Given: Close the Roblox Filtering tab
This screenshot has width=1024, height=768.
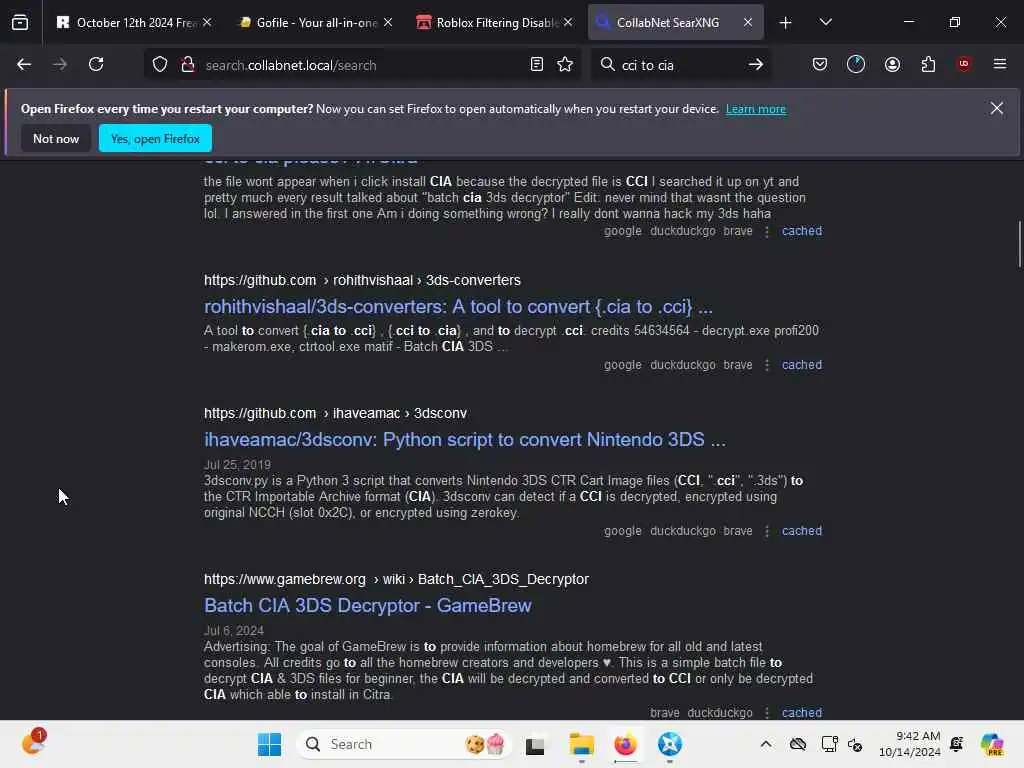Looking at the screenshot, I should pyautogui.click(x=568, y=23).
